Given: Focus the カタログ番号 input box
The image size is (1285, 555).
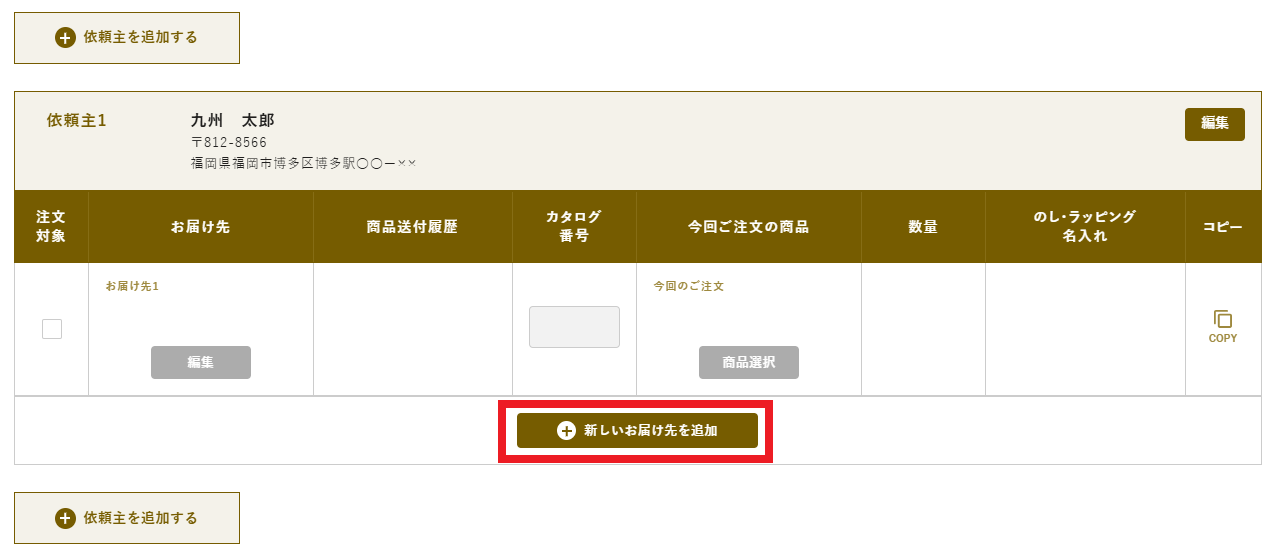Looking at the screenshot, I should pyautogui.click(x=574, y=327).
